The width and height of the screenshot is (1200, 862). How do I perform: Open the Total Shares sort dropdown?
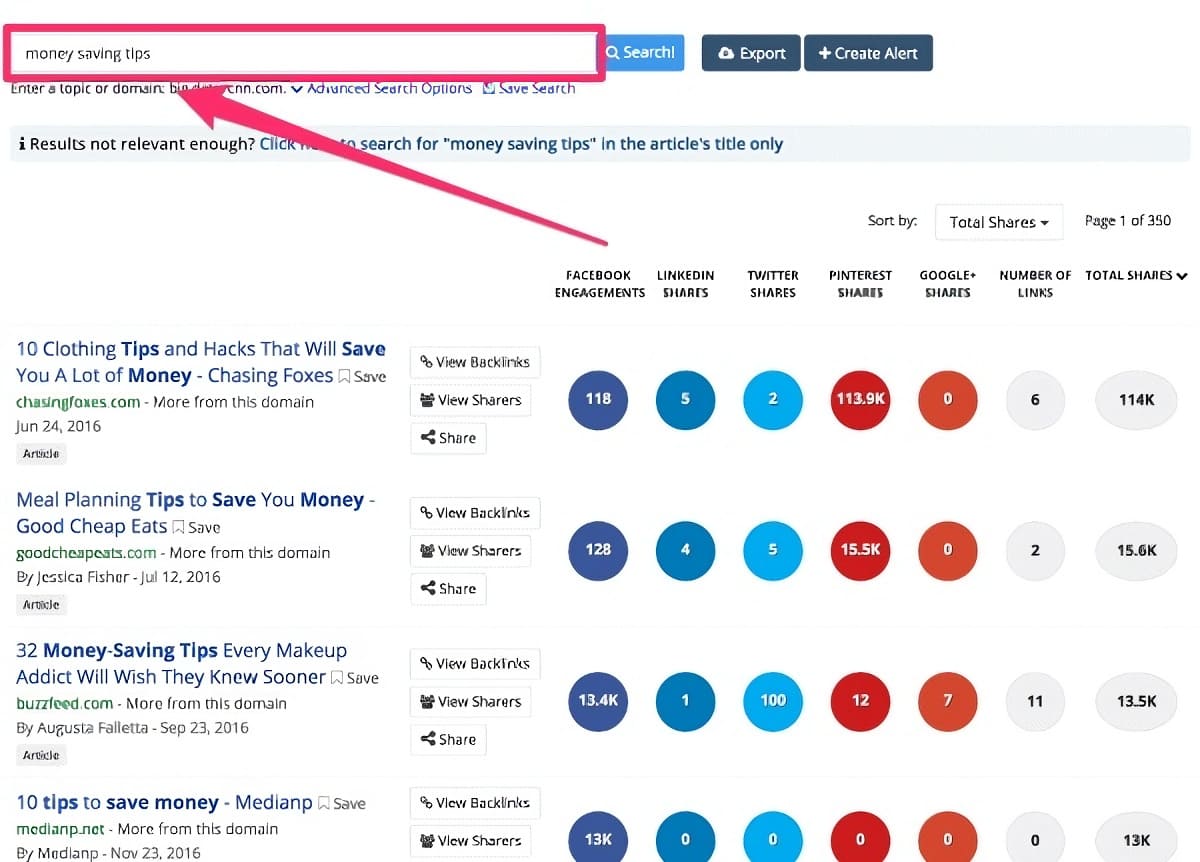[x=997, y=221]
